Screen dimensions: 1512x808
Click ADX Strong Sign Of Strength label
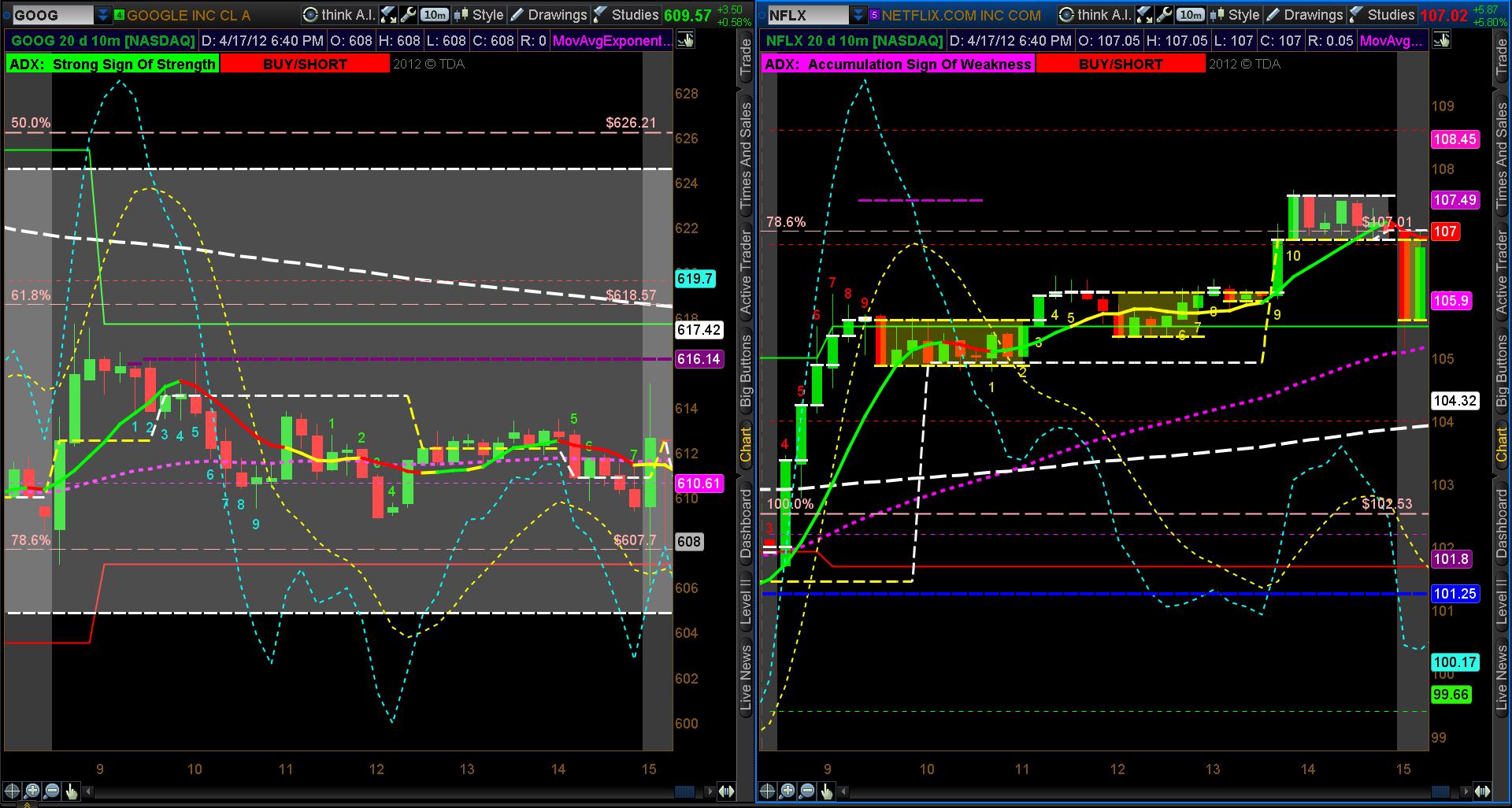(x=113, y=65)
